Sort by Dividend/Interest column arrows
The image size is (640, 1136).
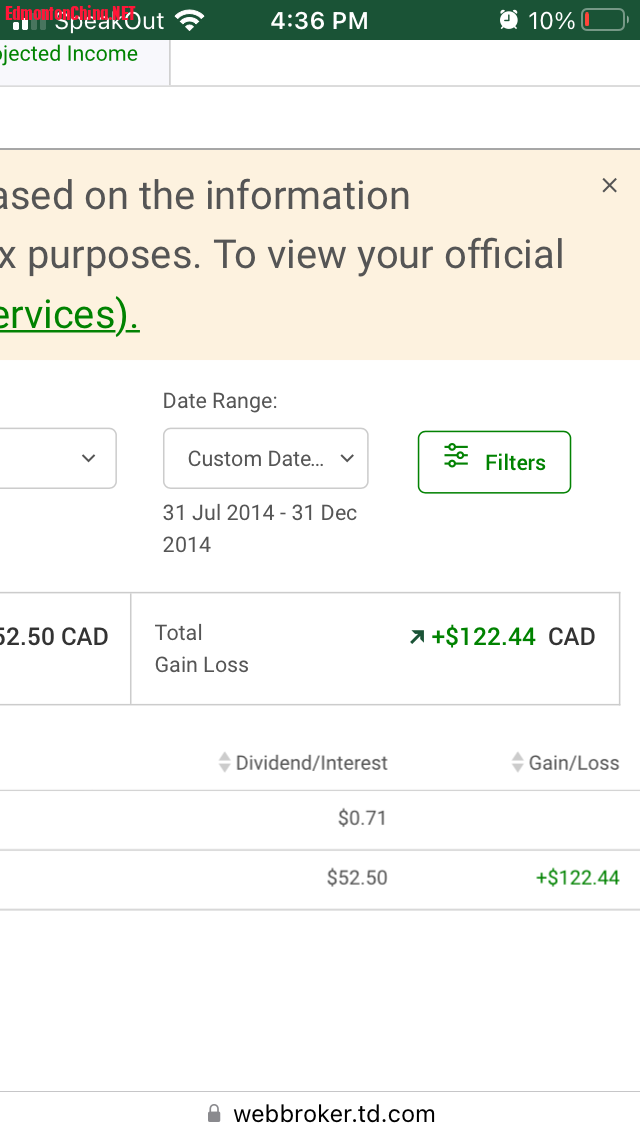225,763
